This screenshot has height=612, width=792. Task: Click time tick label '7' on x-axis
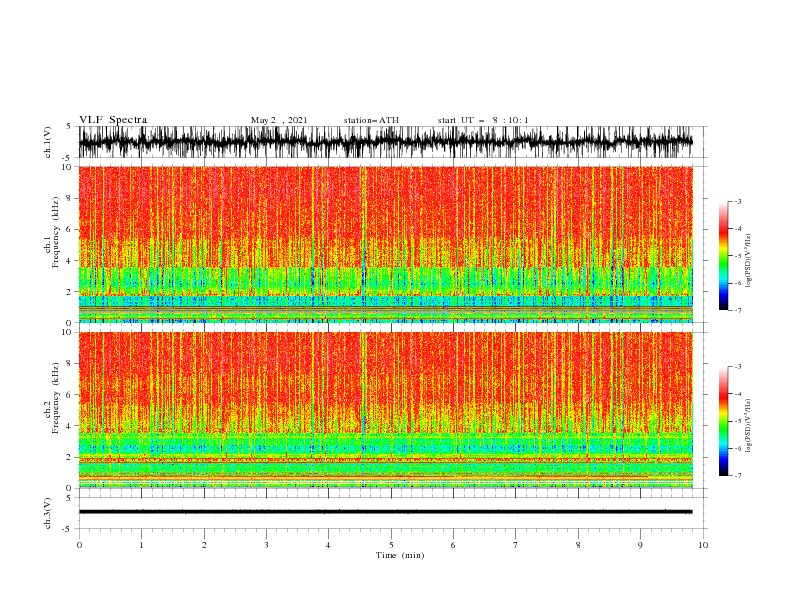click(516, 545)
